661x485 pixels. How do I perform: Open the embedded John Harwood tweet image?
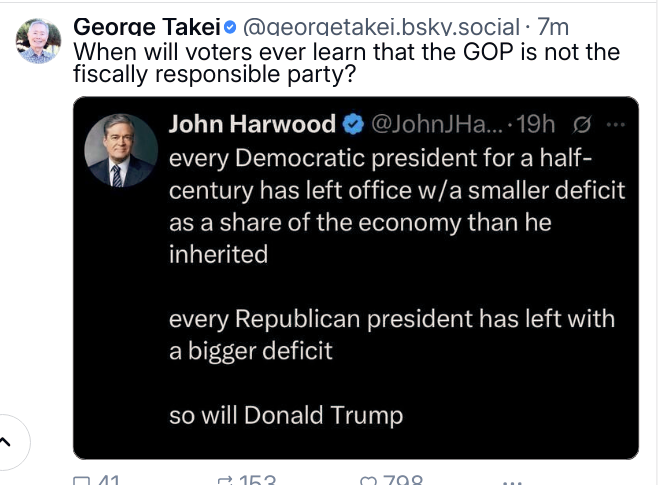(356, 278)
